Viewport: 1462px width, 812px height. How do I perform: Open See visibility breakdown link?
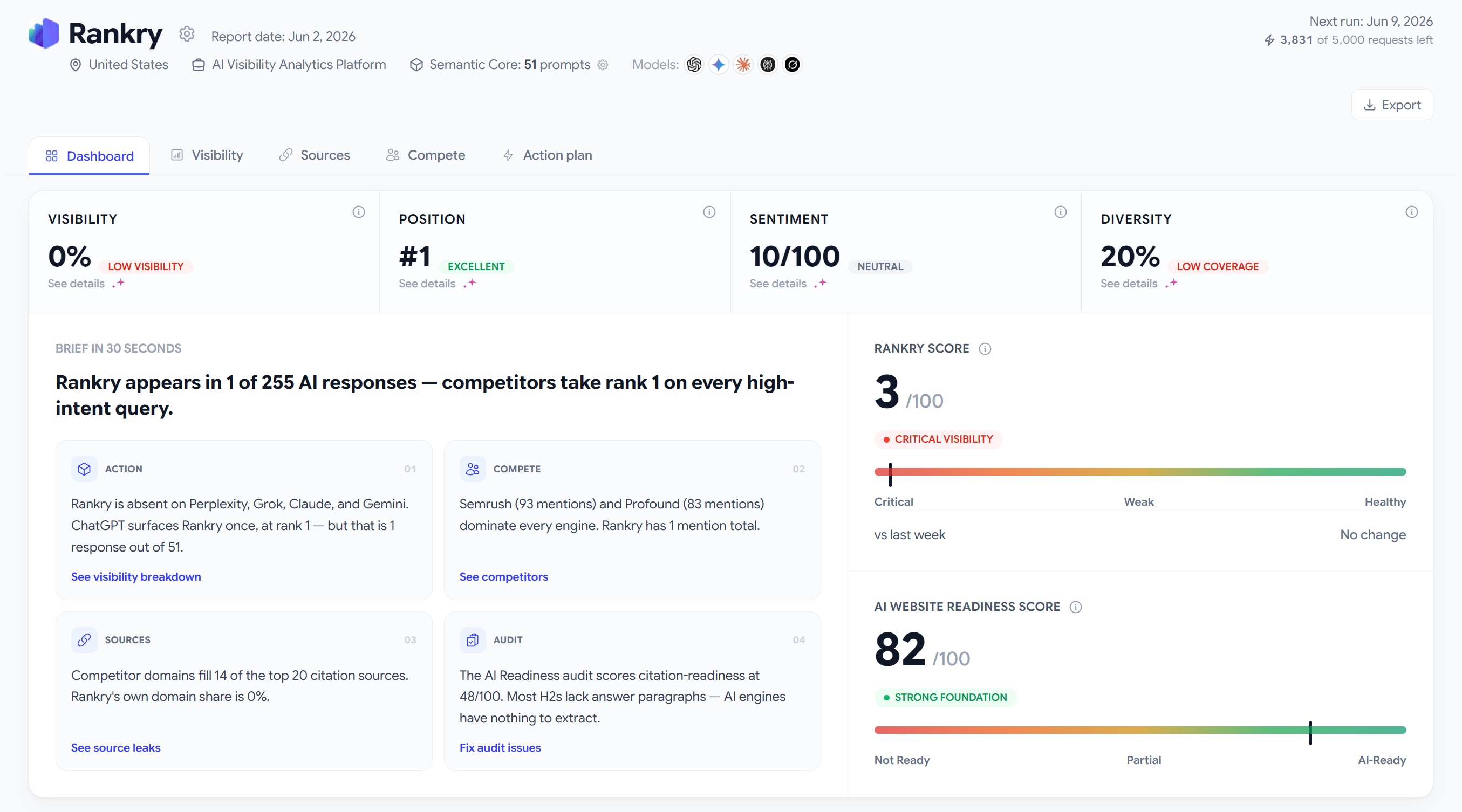tap(135, 577)
